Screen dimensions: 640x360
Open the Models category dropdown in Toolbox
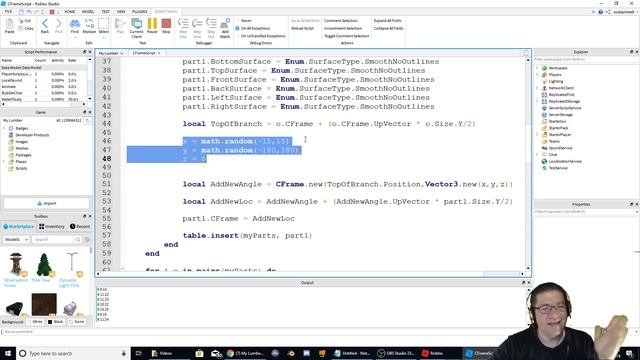pyautogui.click(x=16, y=240)
